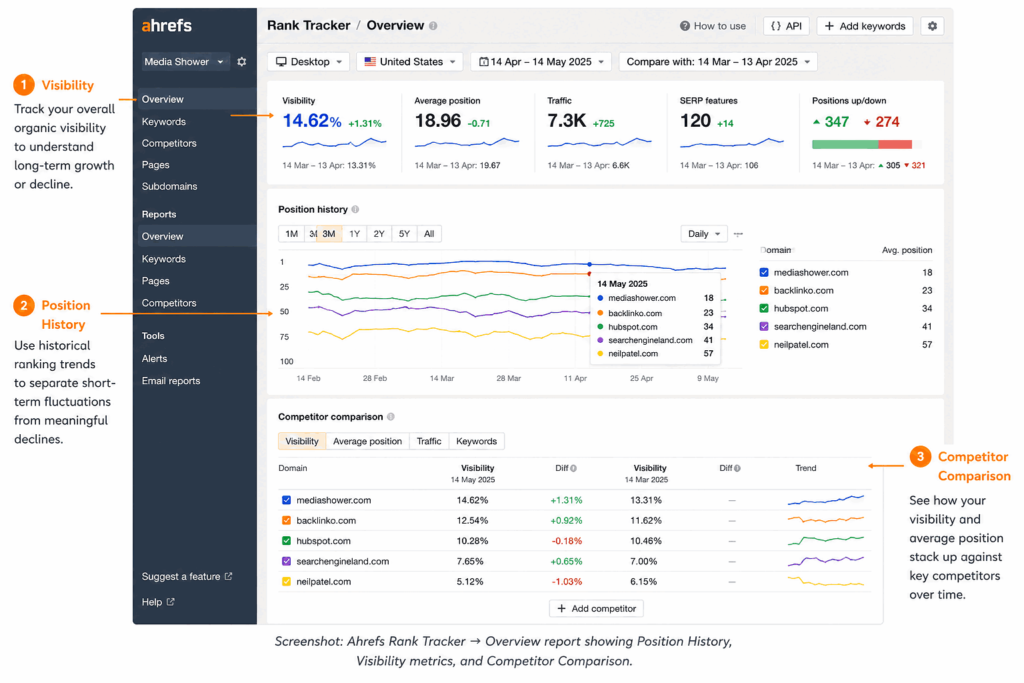Image resolution: width=1024 pixels, height=683 pixels.
Task: Open the settings gear in top right
Action: click(932, 26)
